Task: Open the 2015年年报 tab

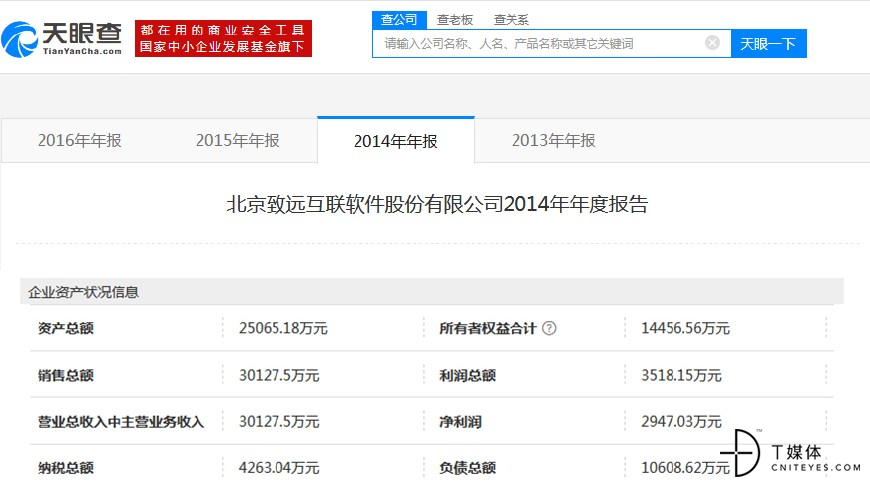Action: click(x=237, y=140)
